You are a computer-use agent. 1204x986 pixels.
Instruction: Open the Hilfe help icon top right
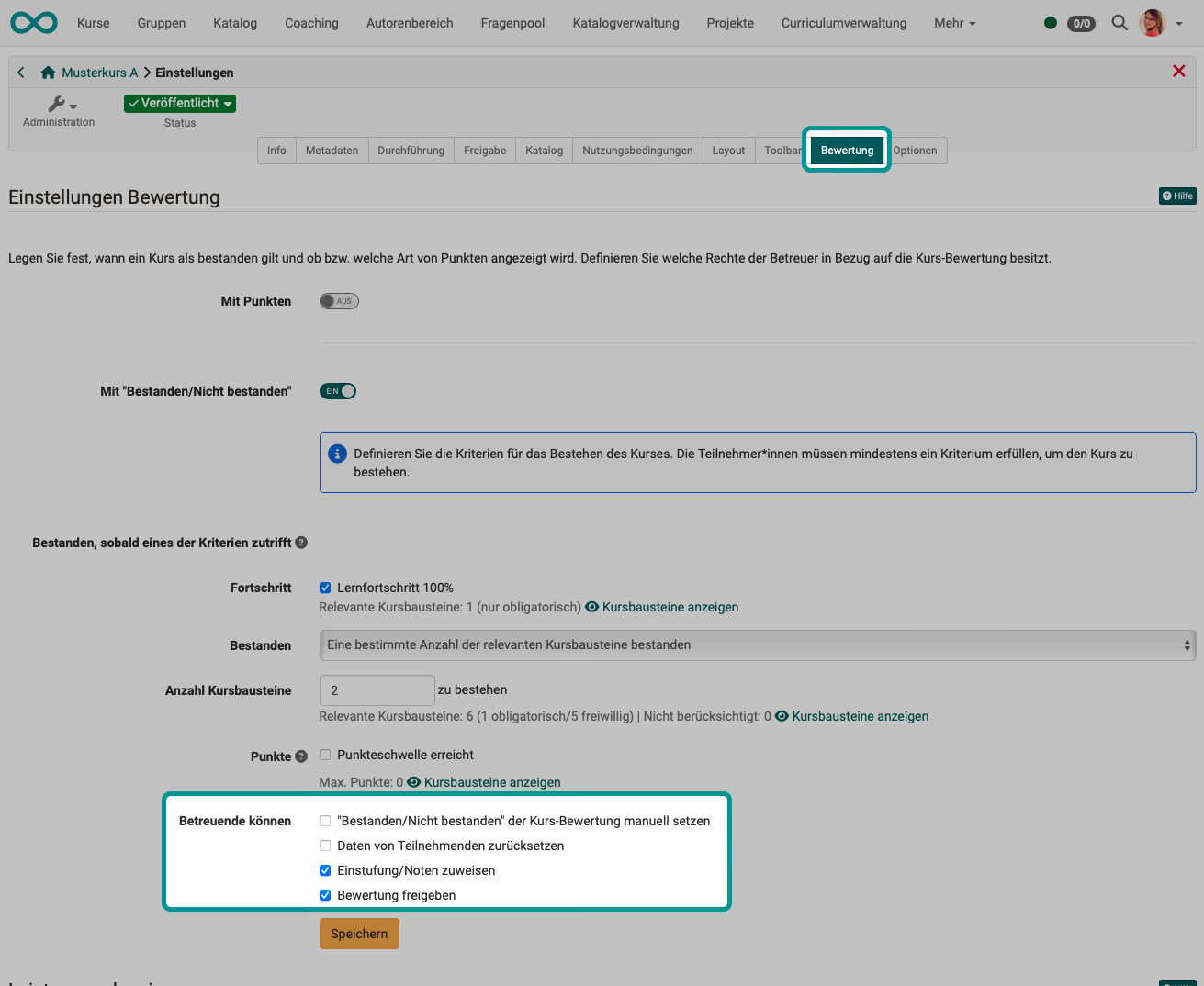tap(1177, 196)
